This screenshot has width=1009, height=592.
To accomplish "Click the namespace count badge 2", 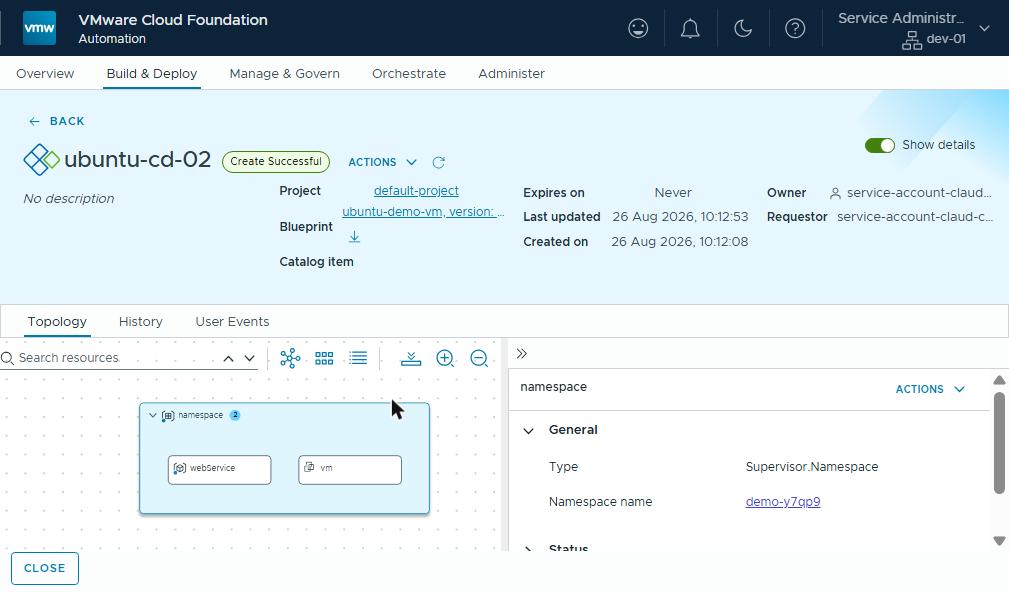I will (x=236, y=415).
